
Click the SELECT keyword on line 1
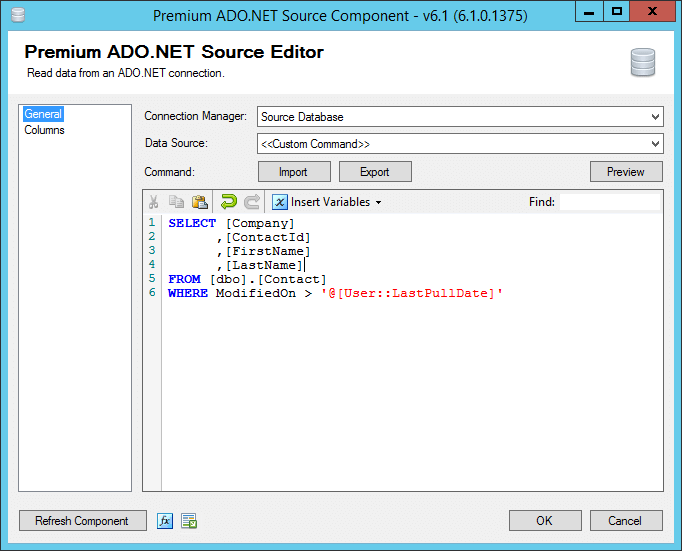[x=192, y=223]
